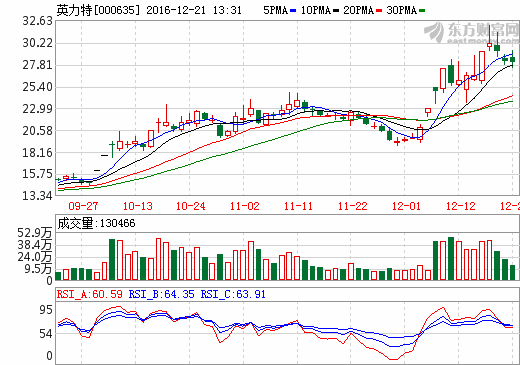Viewport: 520px width, 365px height.
Task: Click the 20PMA legend label
Action: click(x=358, y=10)
